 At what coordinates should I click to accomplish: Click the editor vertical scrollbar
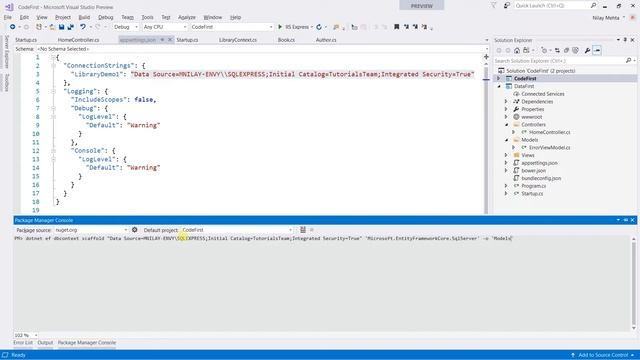(486, 139)
